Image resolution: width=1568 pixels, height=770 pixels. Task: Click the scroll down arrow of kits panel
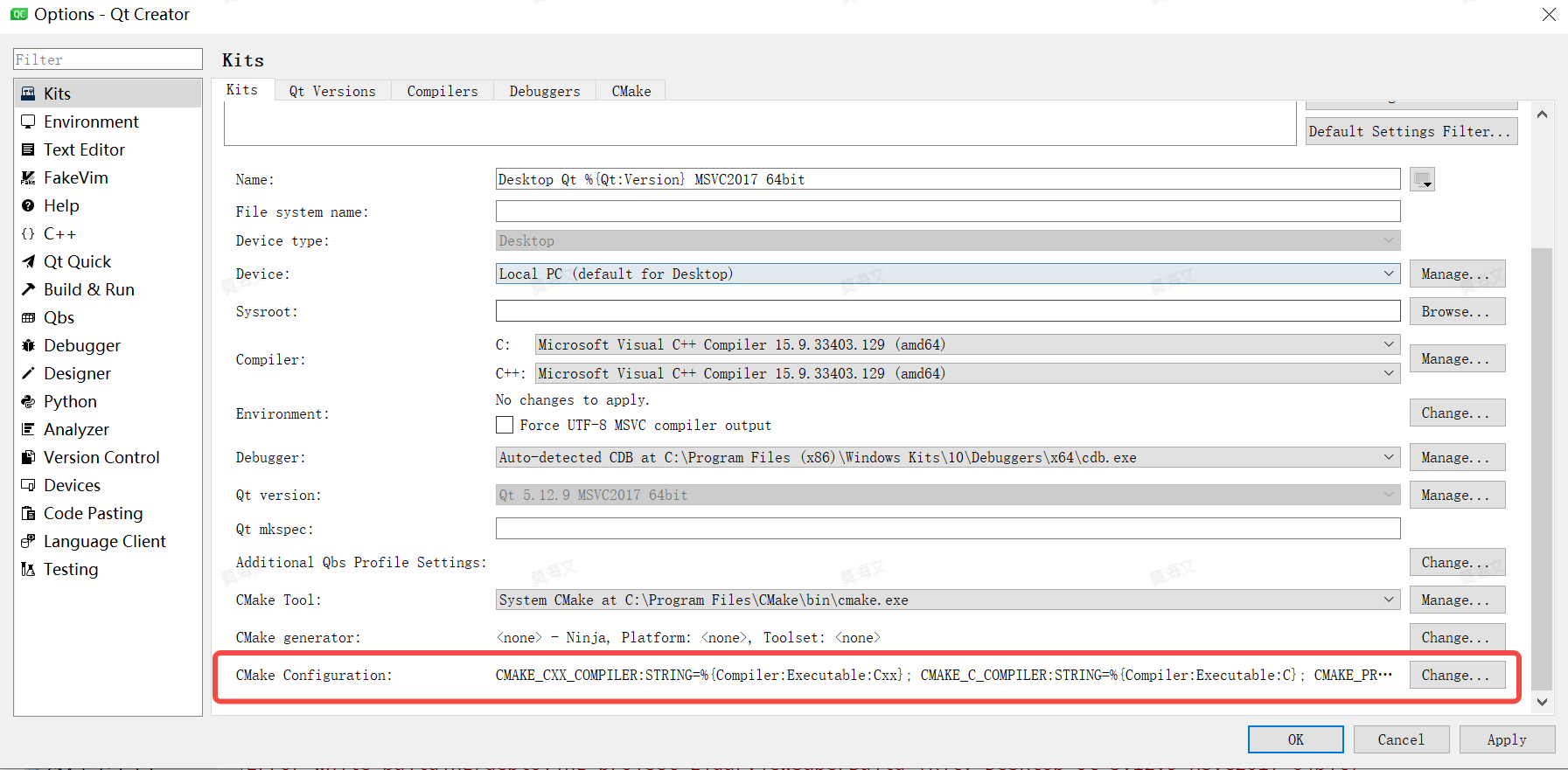click(x=1542, y=701)
